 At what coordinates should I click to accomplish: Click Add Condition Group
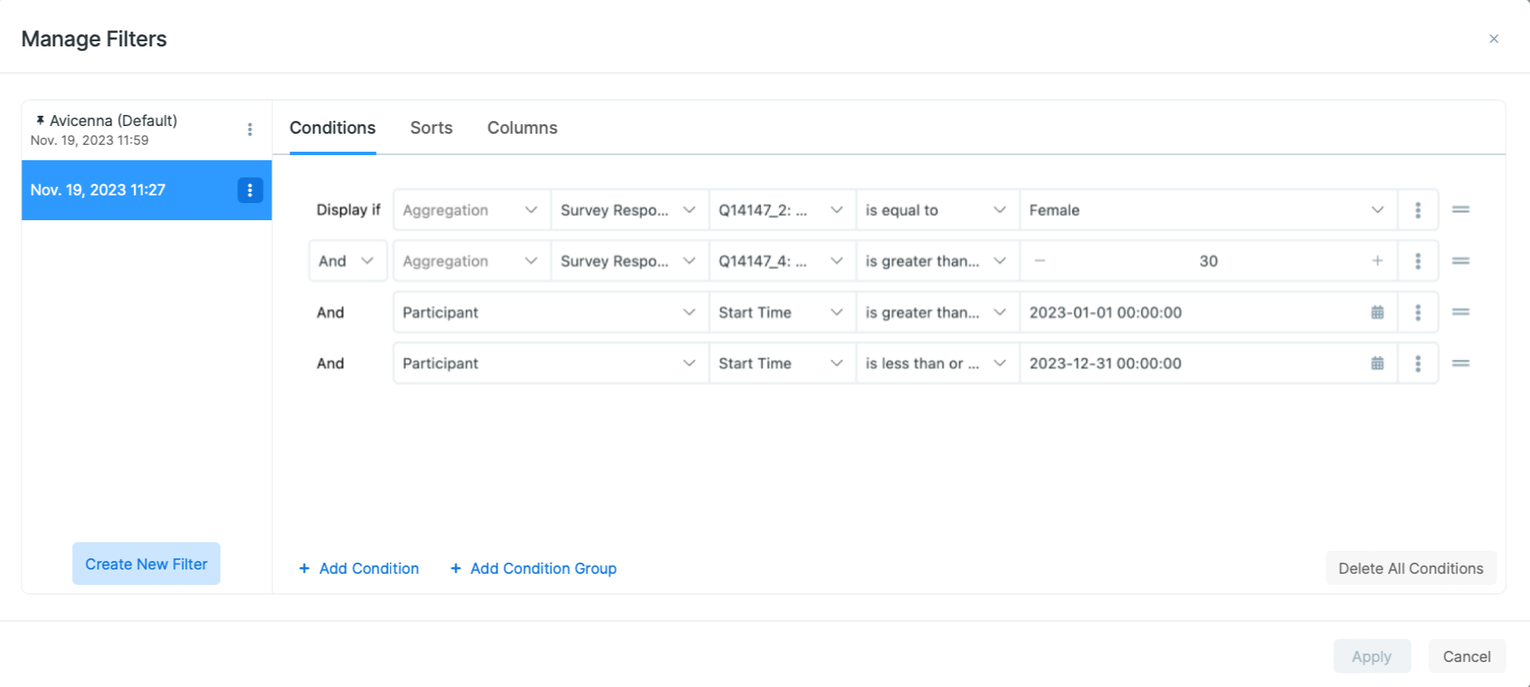point(534,568)
